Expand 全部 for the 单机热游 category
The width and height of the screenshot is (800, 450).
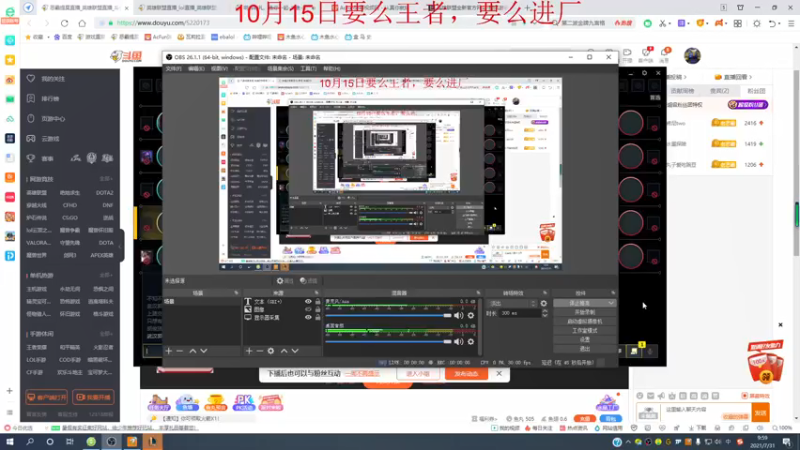tap(106, 276)
